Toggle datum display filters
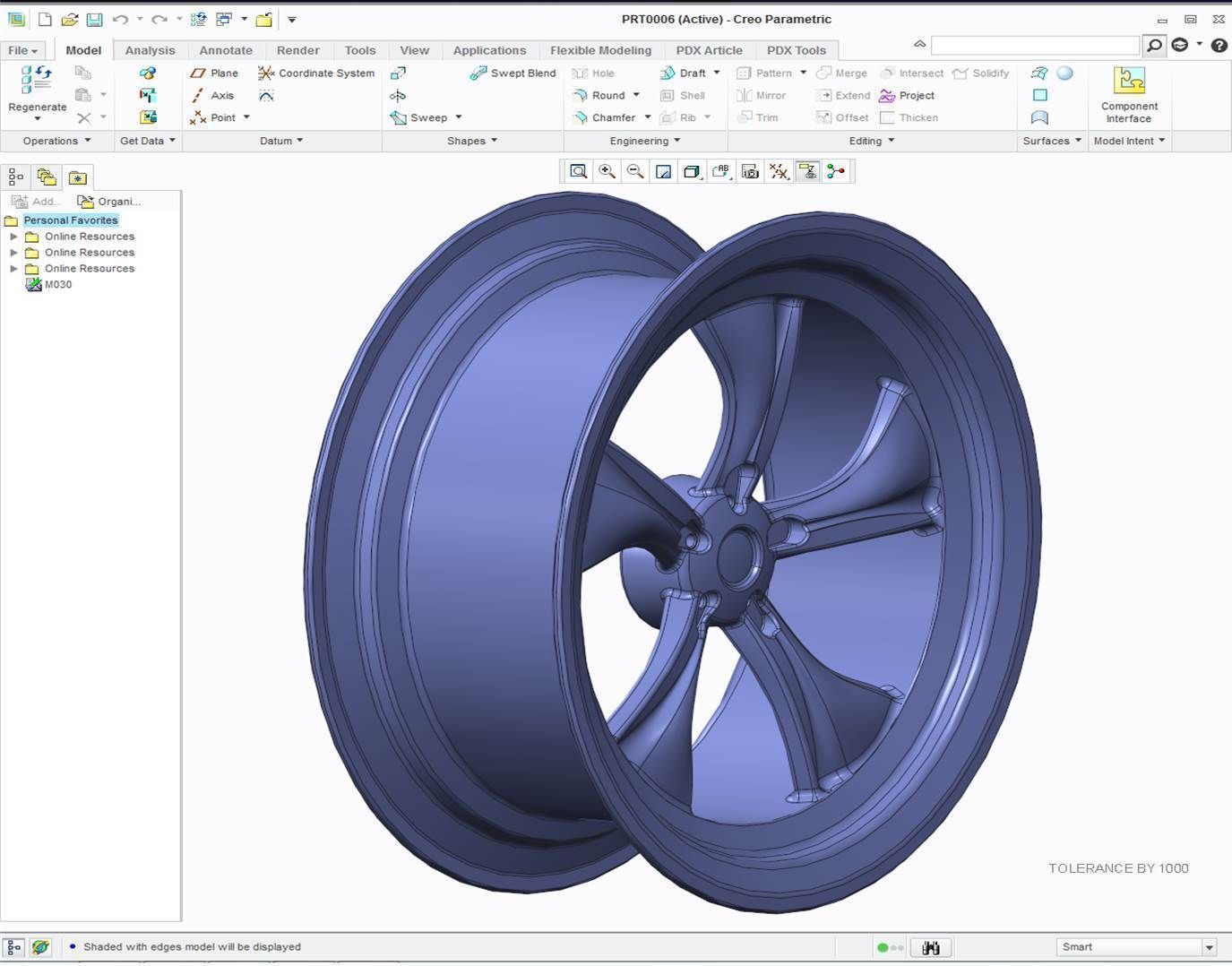Screen dimensions: 1232x966 tap(779, 171)
